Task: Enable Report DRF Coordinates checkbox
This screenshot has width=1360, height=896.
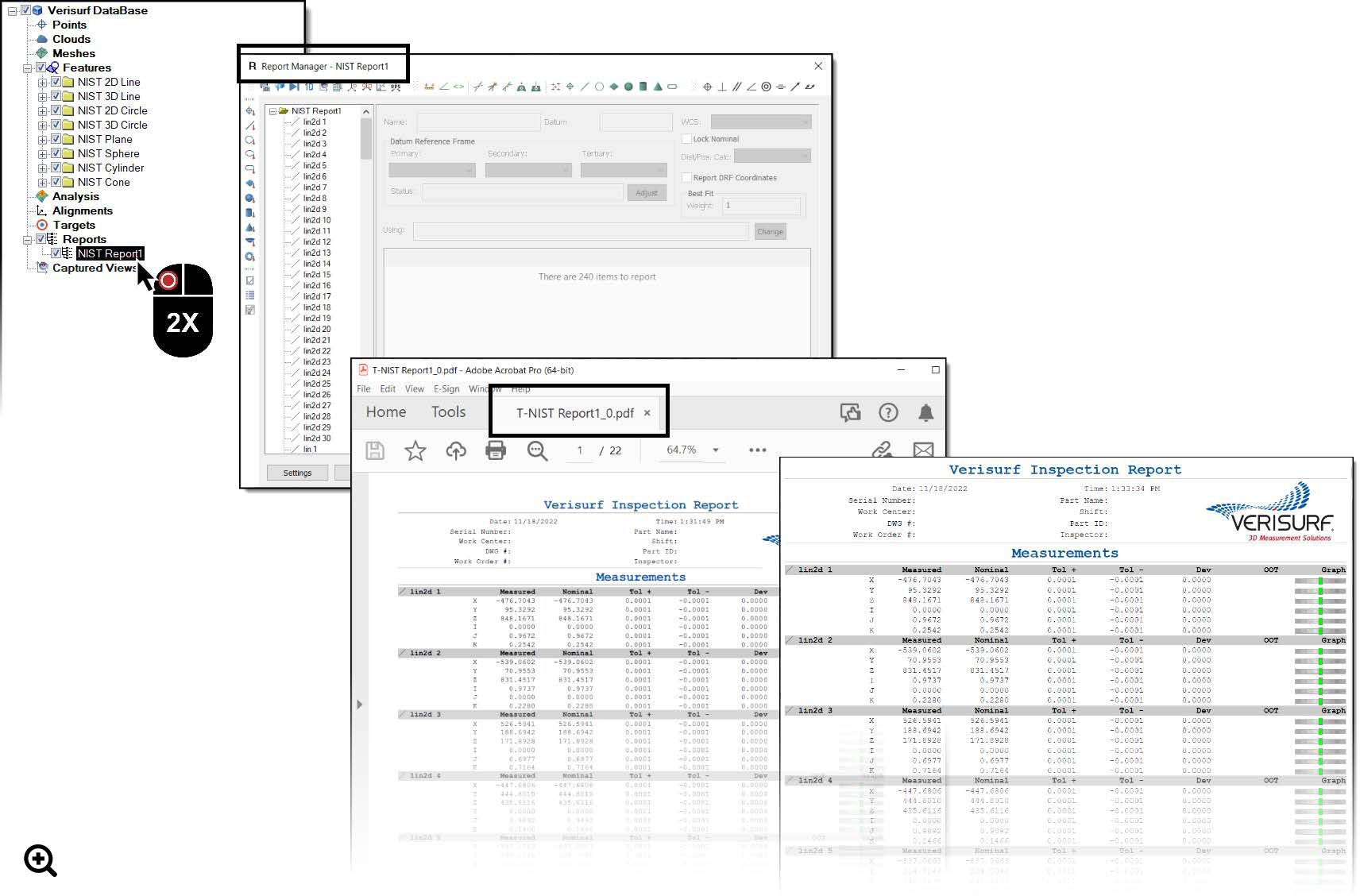Action: (686, 178)
